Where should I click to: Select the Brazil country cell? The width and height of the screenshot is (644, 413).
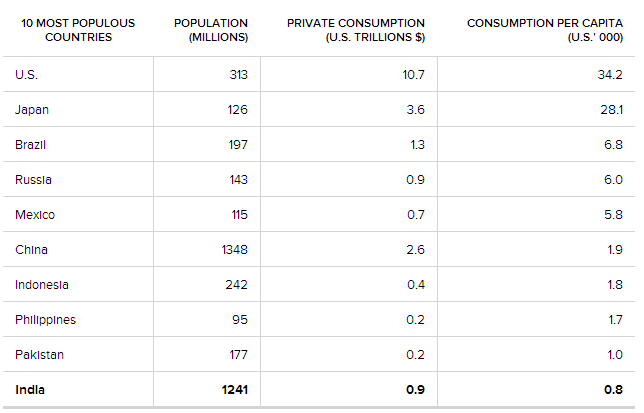coord(31,145)
